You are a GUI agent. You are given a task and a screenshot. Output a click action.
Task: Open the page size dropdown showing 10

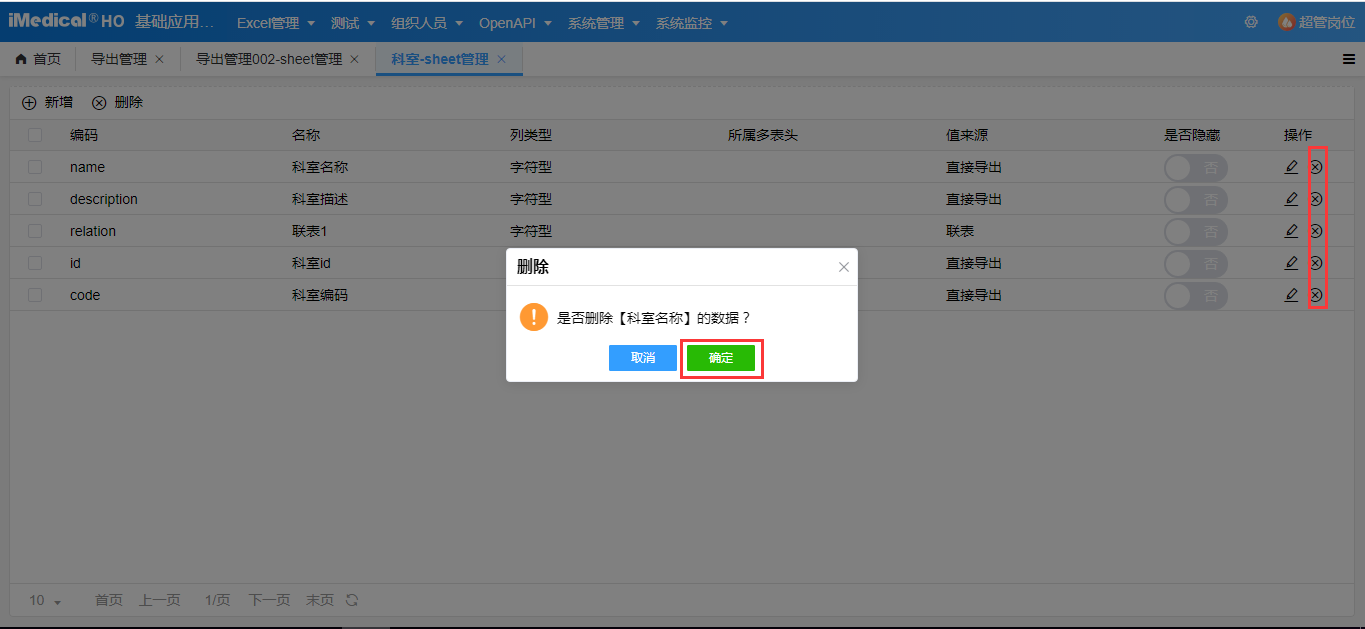(42, 600)
